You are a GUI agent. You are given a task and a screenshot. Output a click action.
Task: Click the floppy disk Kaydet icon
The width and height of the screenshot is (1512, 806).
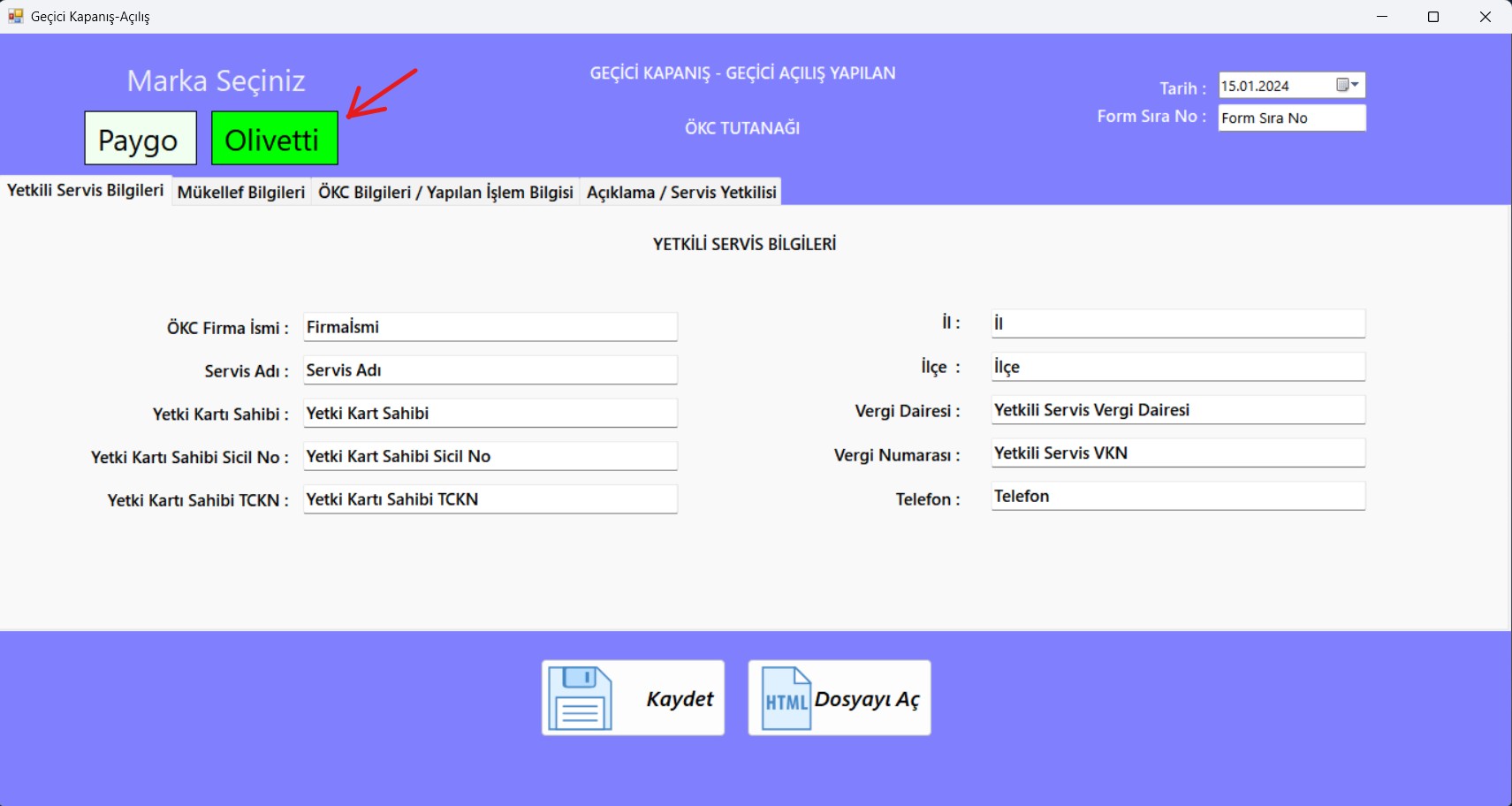(580, 698)
